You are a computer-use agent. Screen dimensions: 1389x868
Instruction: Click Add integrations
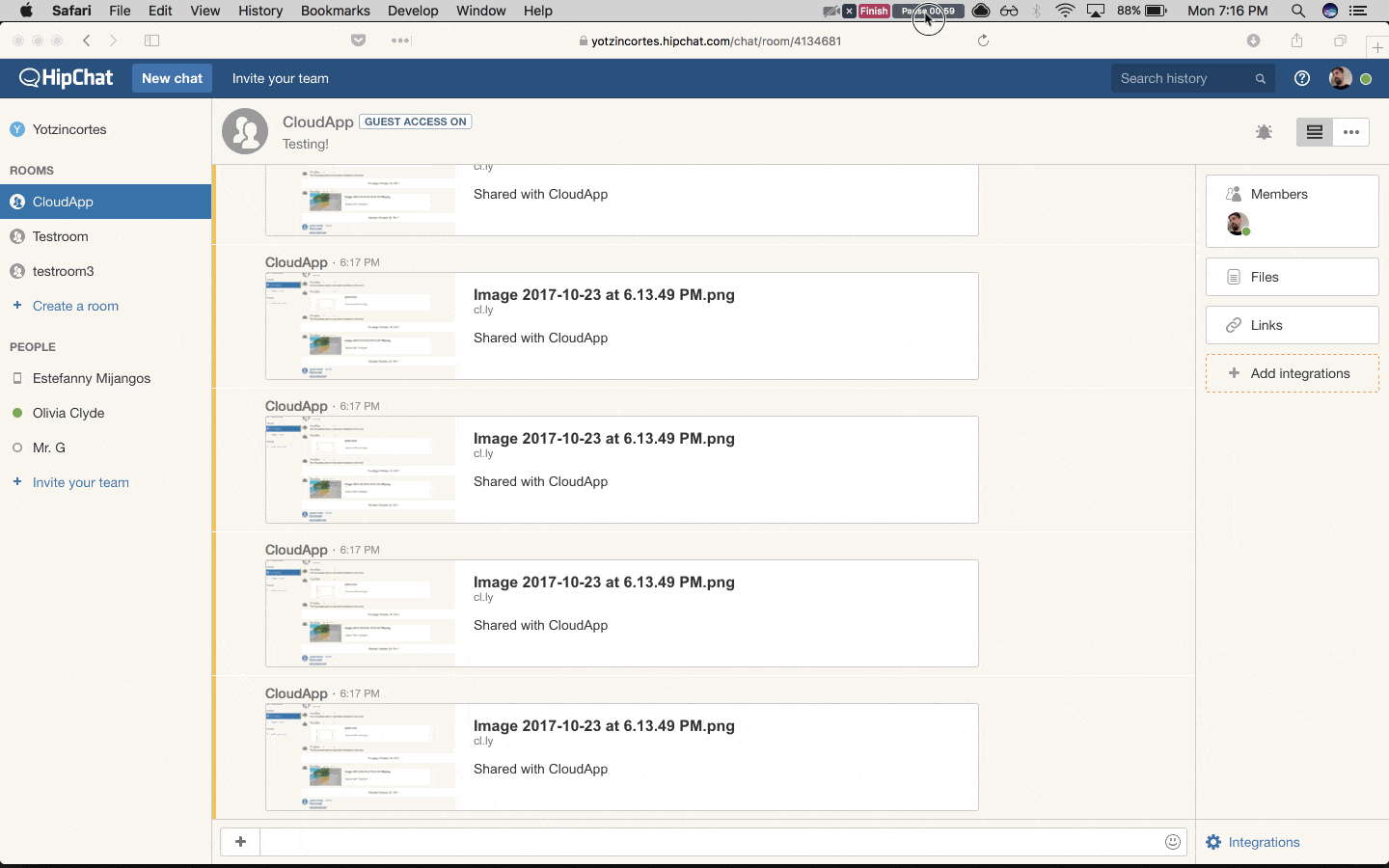click(x=1292, y=373)
